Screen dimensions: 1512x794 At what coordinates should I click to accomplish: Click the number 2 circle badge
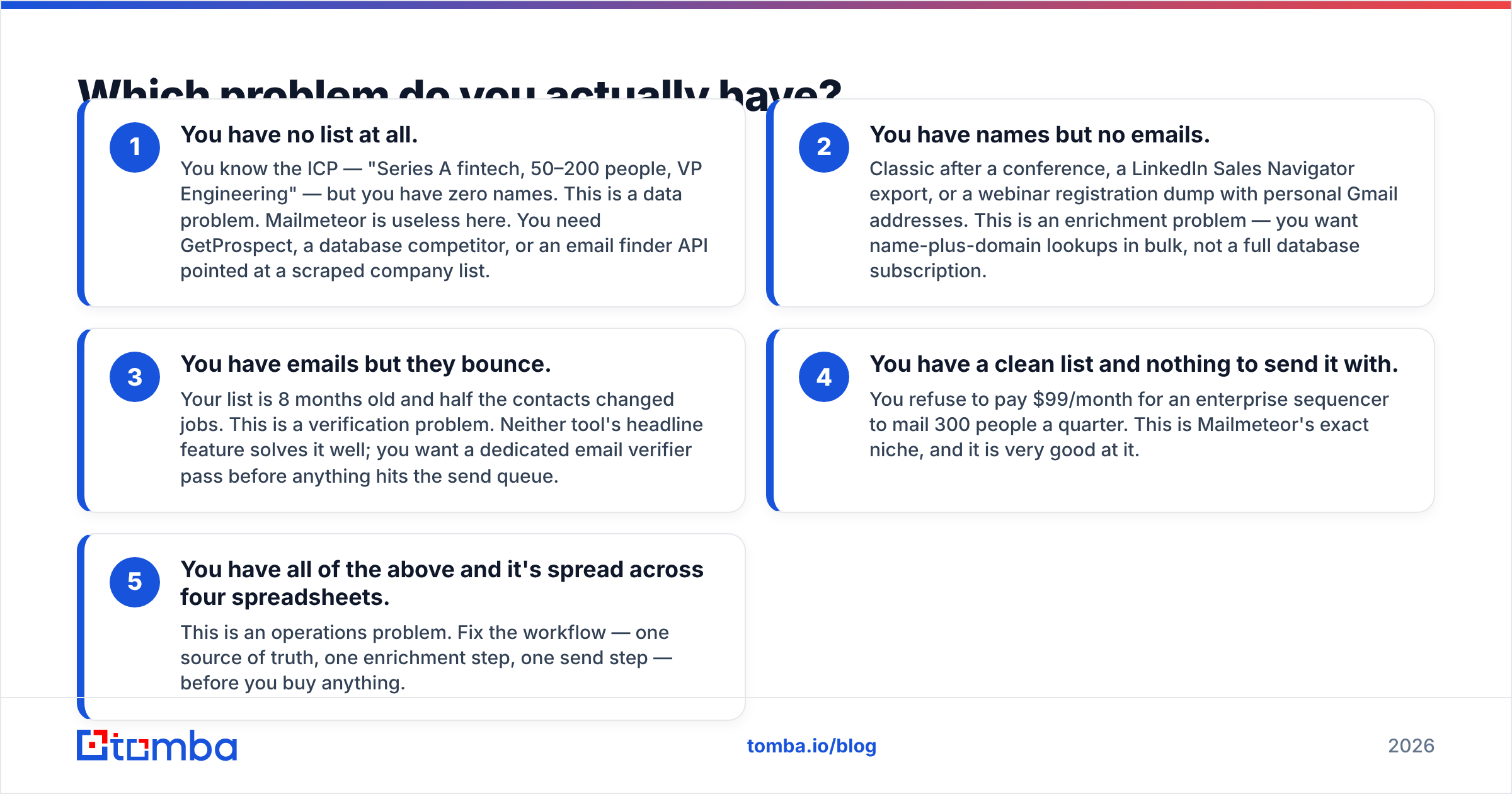coord(824,147)
